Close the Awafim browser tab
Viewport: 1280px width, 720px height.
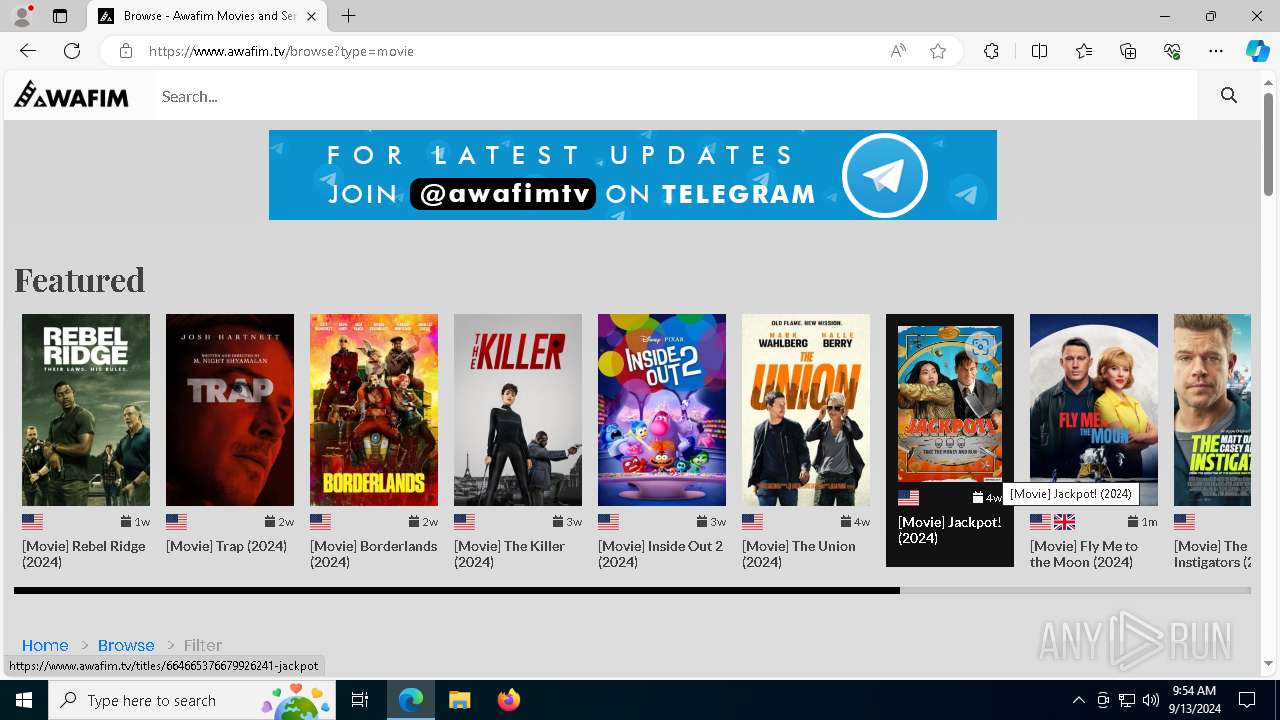[312, 16]
